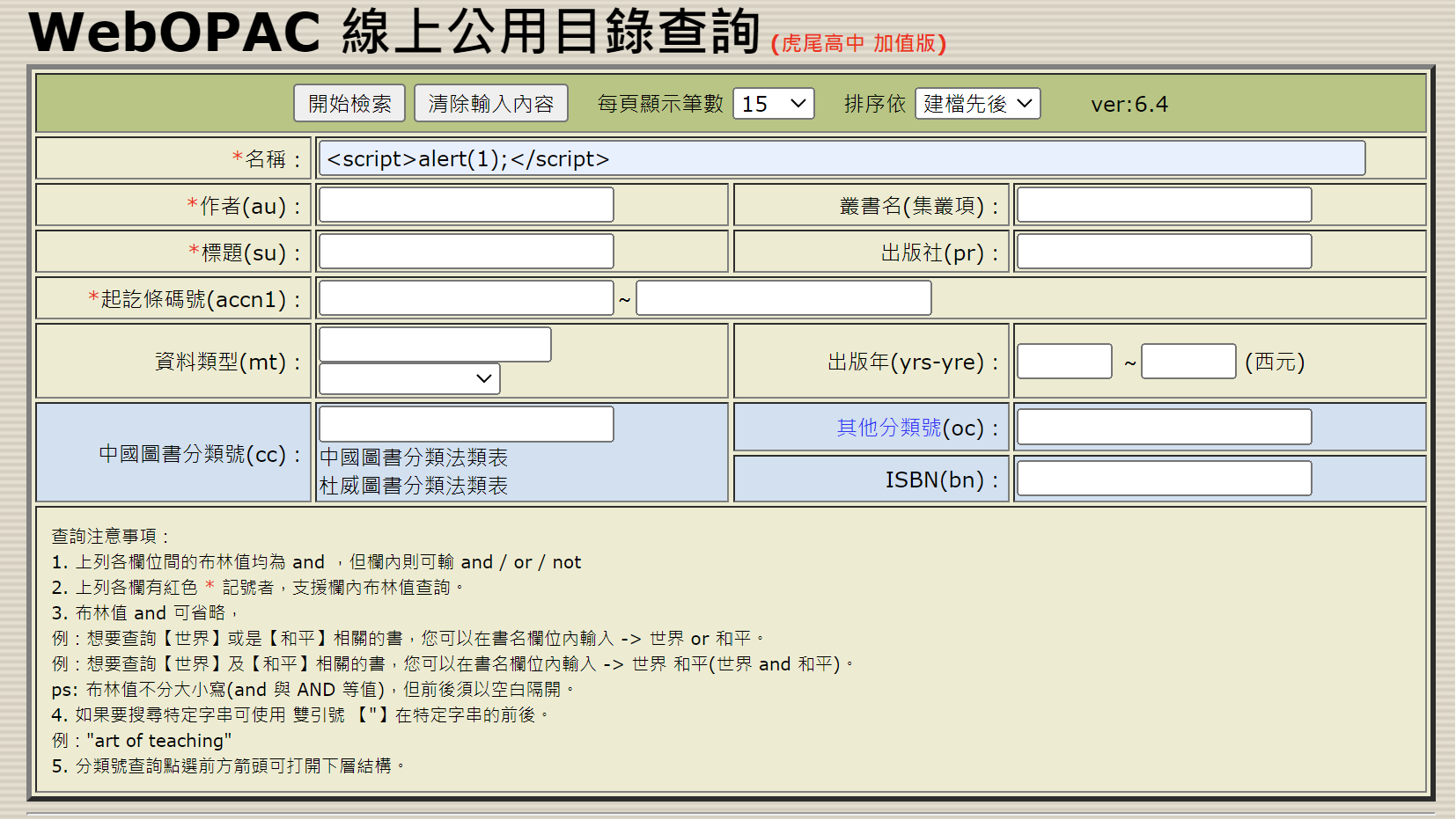
Task: Click note 1 about boolean and / or / not
Action: (316, 562)
